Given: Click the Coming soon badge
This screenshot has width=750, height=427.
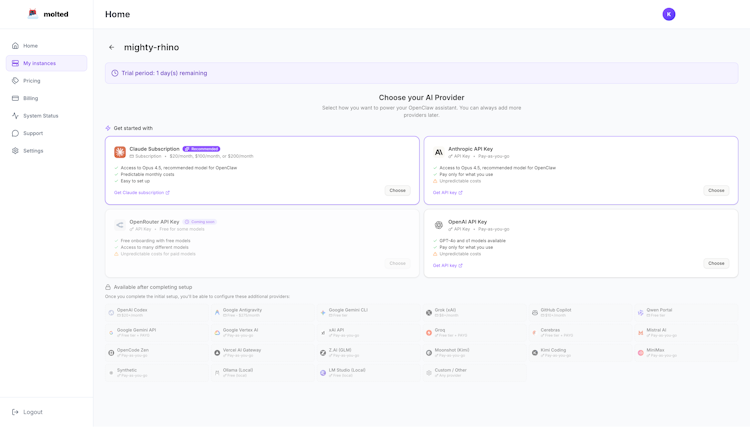Looking at the screenshot, I should (200, 222).
